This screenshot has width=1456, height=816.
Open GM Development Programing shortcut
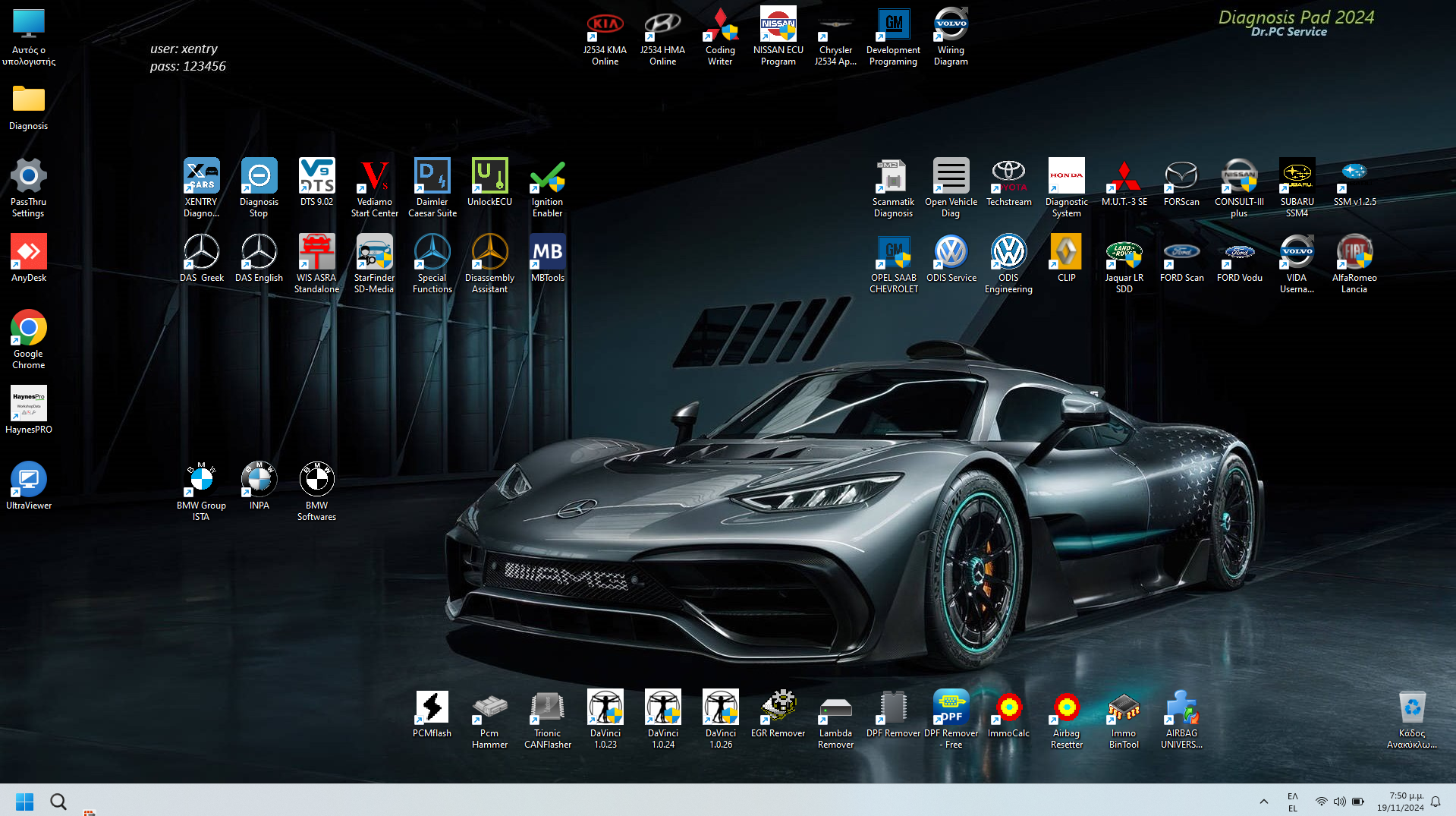(893, 35)
